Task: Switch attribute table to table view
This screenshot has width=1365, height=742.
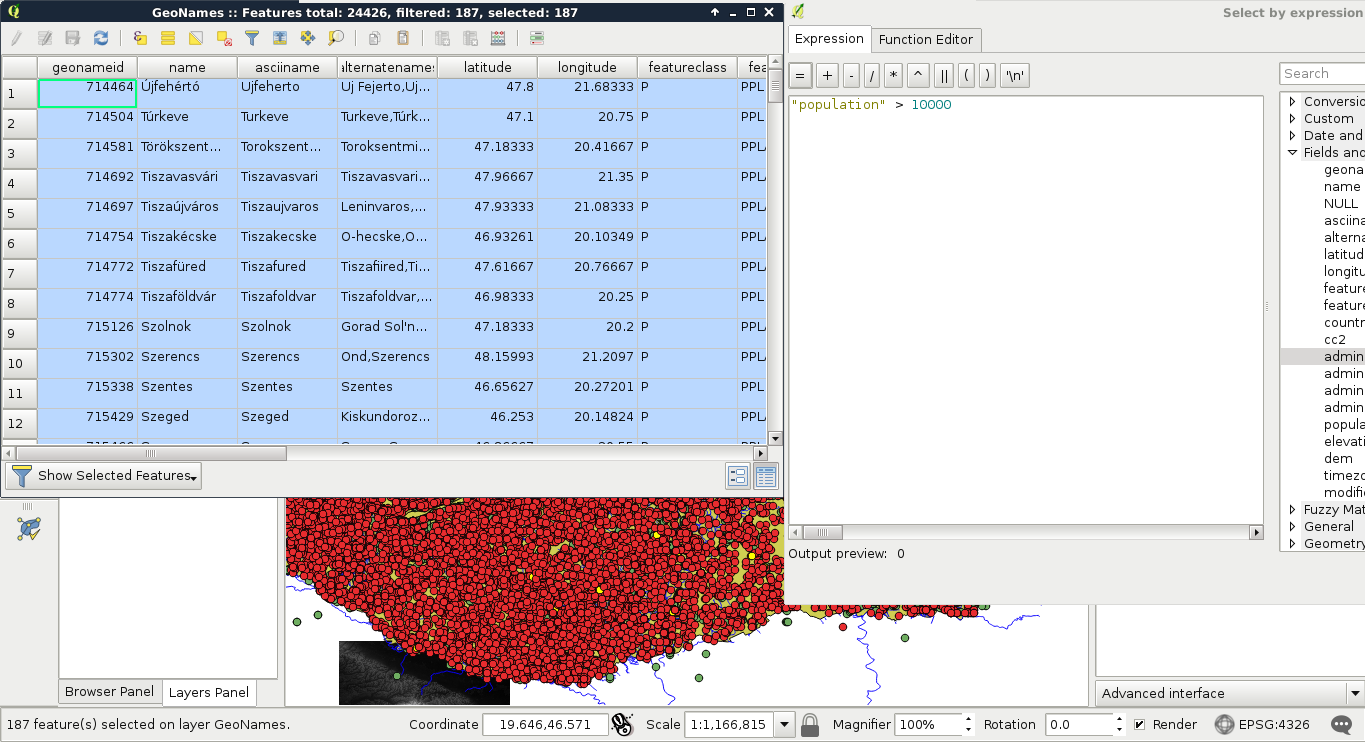Action: click(x=766, y=477)
